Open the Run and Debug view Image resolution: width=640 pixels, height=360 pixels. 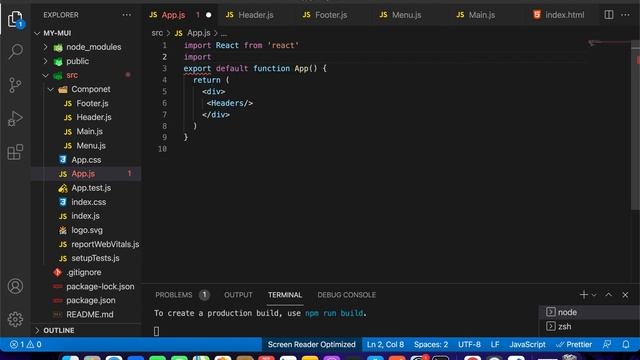[x=15, y=119]
